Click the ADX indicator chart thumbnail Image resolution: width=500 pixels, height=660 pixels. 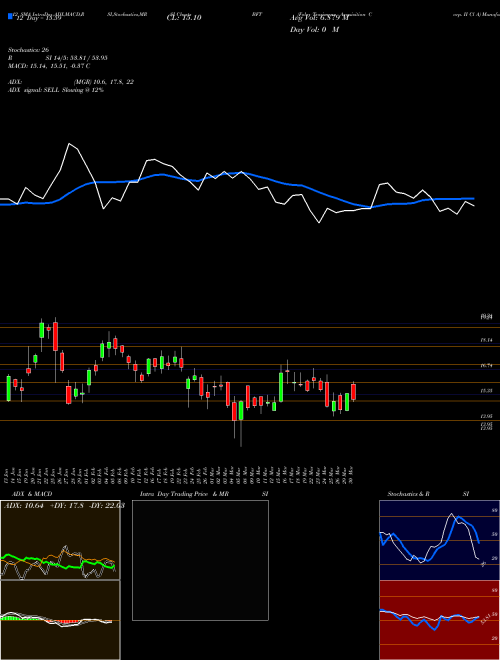coord(60,540)
